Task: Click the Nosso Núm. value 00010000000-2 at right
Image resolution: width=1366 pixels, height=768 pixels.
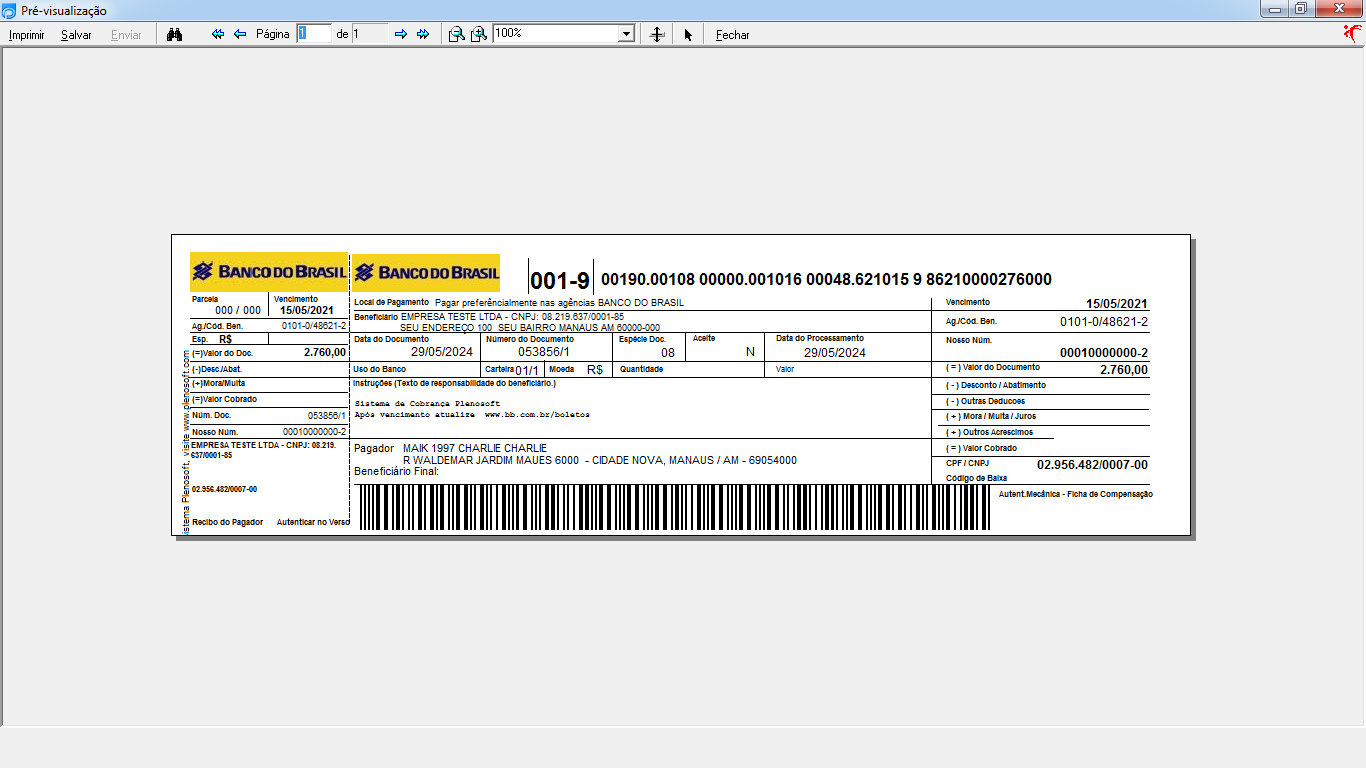Action: pos(1104,353)
